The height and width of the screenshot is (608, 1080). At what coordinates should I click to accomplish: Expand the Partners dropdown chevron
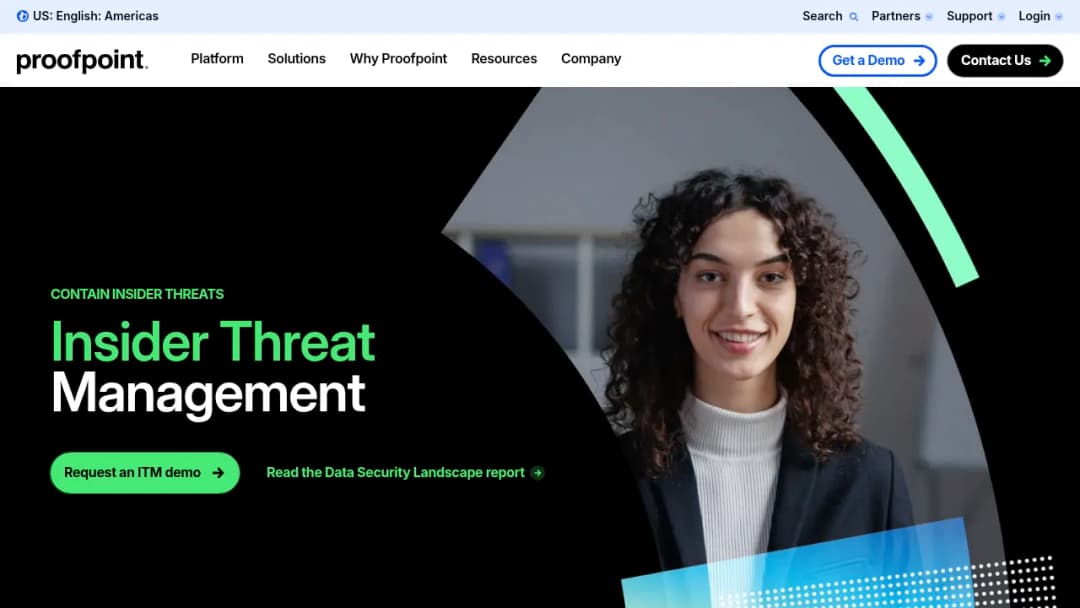point(928,17)
